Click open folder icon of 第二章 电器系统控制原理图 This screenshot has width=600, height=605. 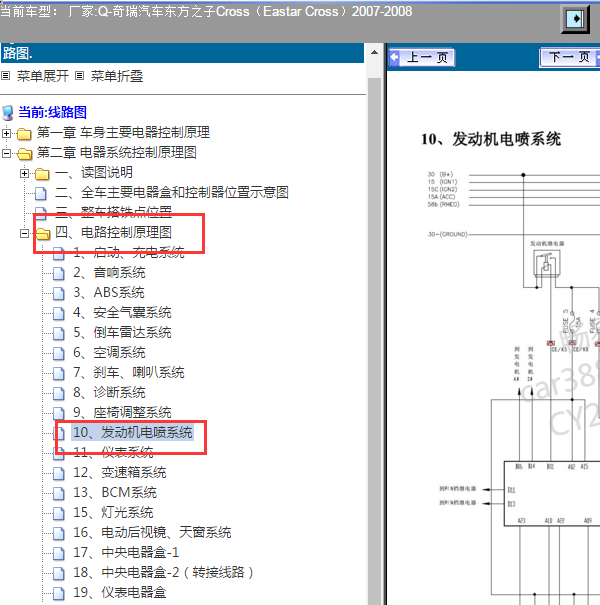24,154
